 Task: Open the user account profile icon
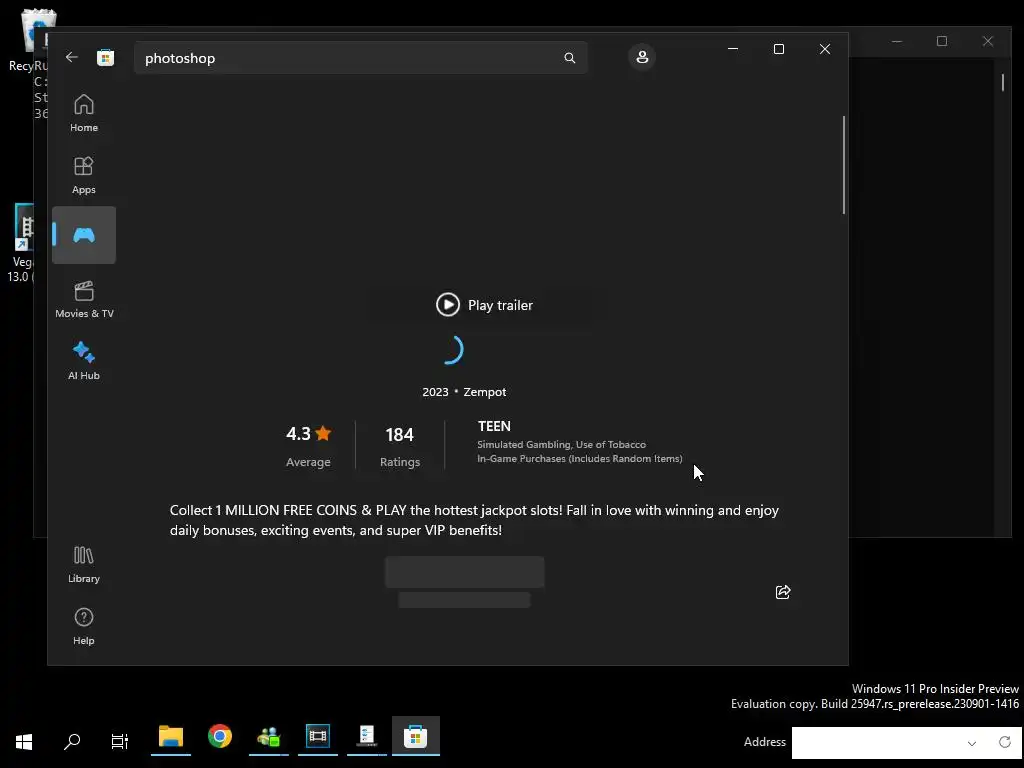tap(642, 57)
